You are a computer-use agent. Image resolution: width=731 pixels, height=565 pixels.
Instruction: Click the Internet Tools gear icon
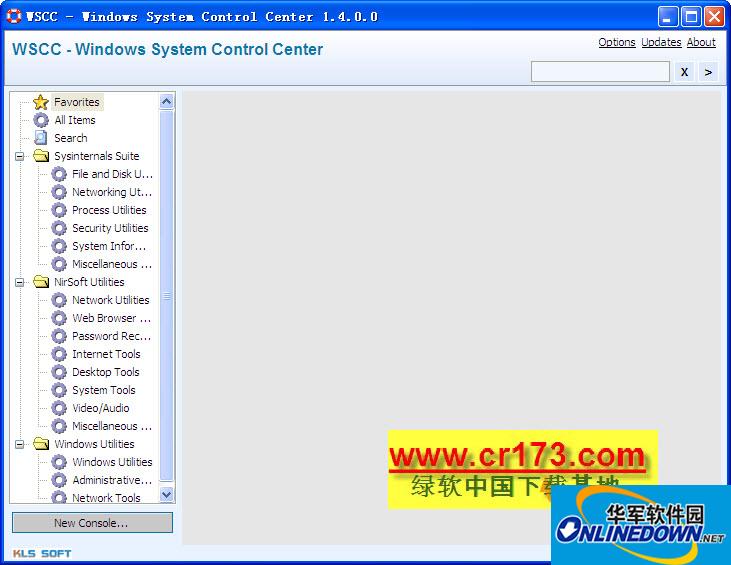click(x=59, y=354)
